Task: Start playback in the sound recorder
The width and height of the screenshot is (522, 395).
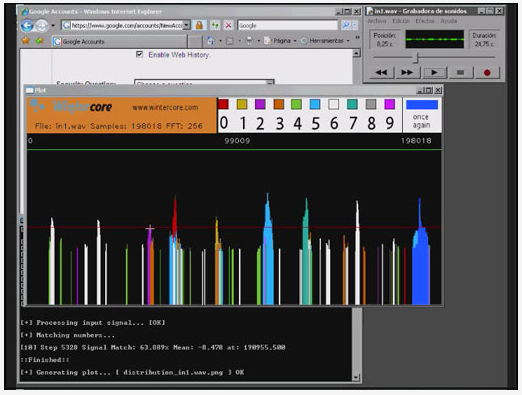Action: click(x=434, y=72)
